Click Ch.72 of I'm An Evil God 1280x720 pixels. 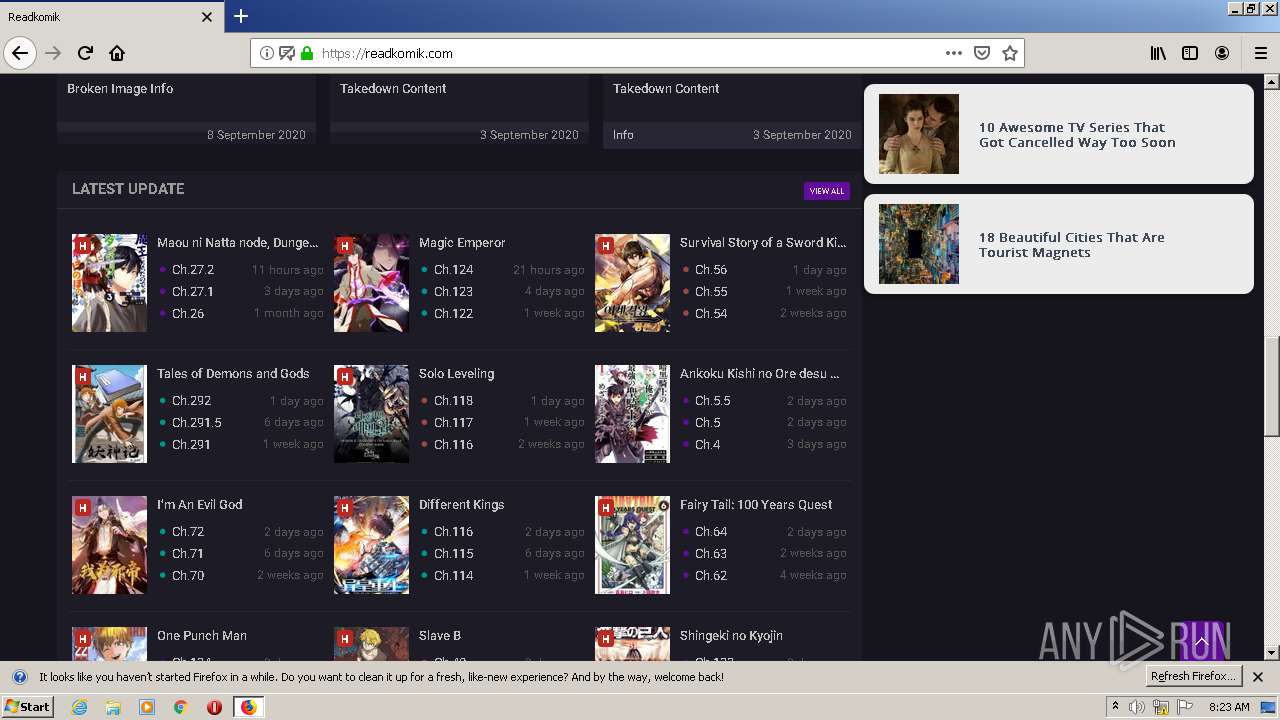(188, 532)
